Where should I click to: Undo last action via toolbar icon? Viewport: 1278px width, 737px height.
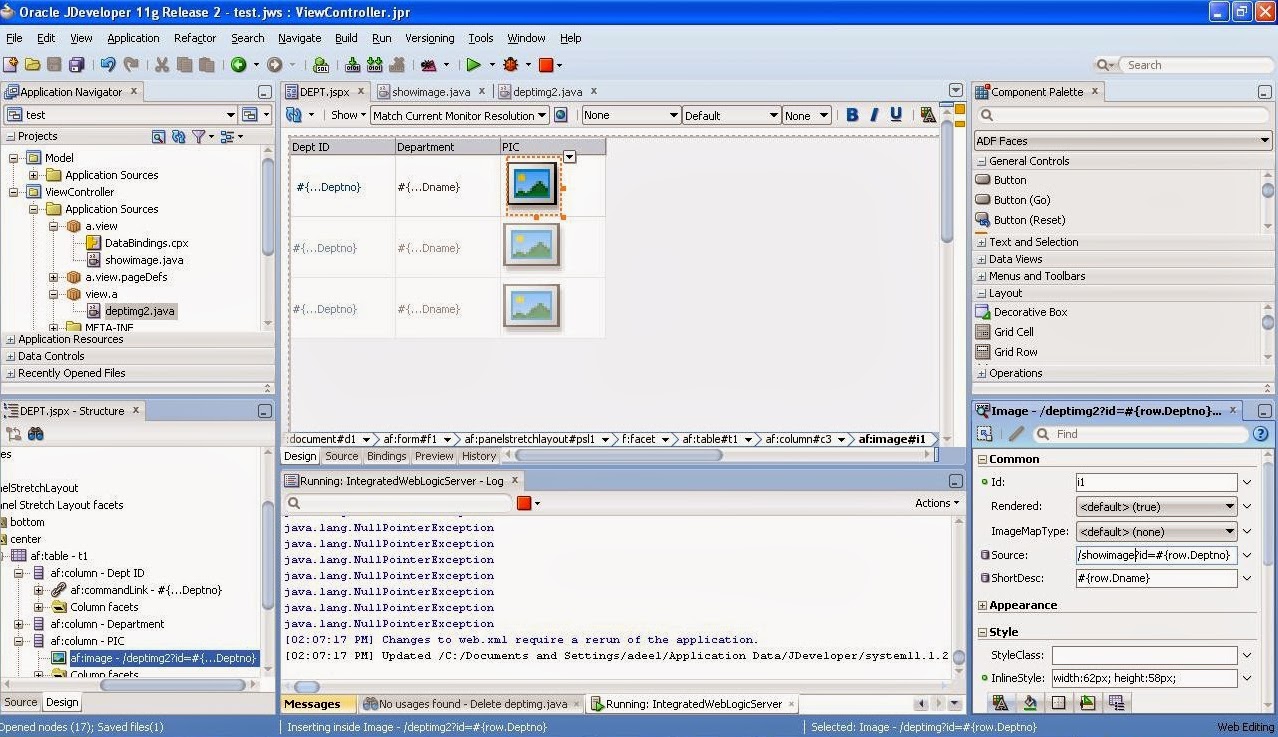(108, 63)
